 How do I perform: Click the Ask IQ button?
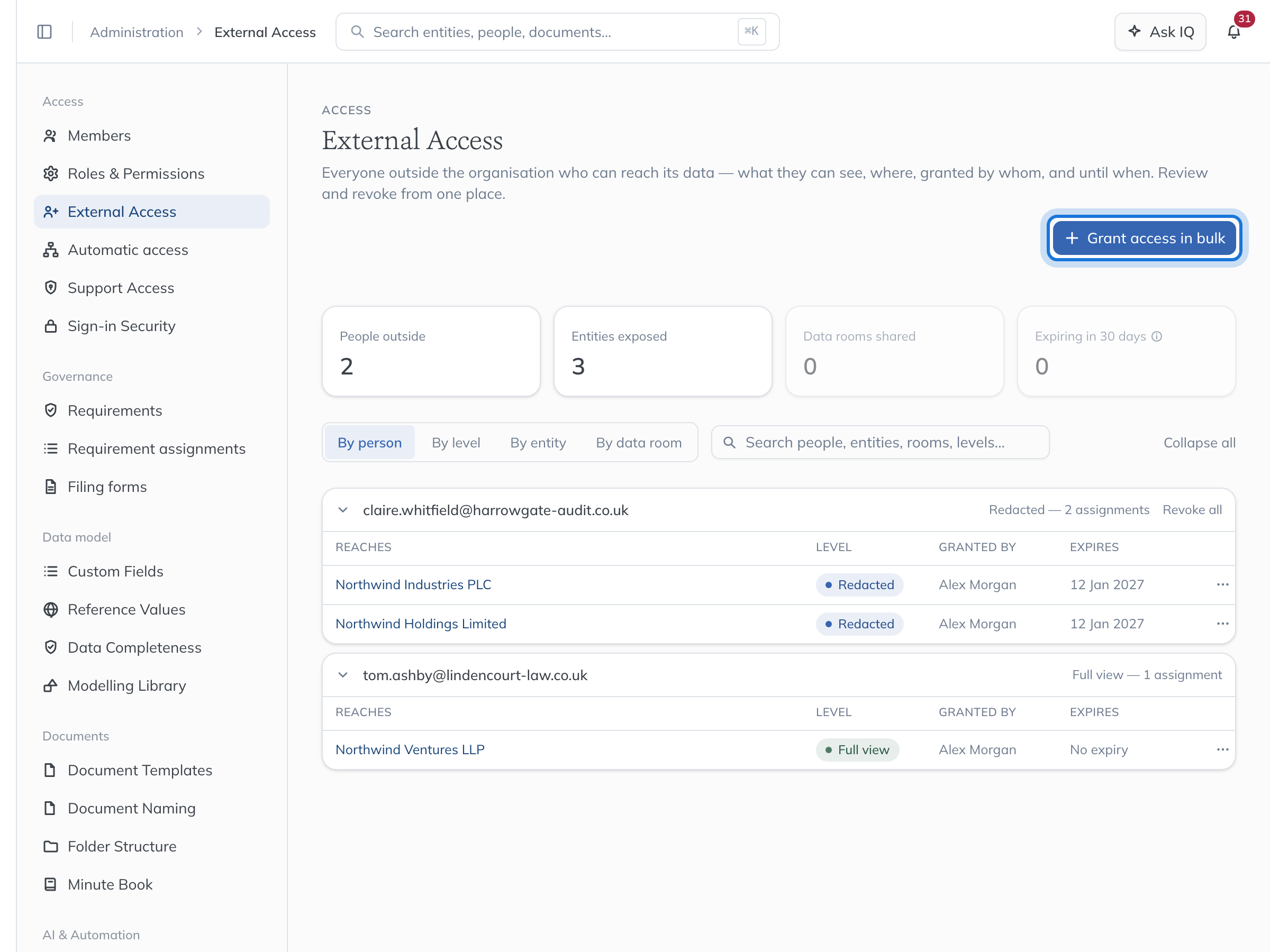tap(1160, 32)
